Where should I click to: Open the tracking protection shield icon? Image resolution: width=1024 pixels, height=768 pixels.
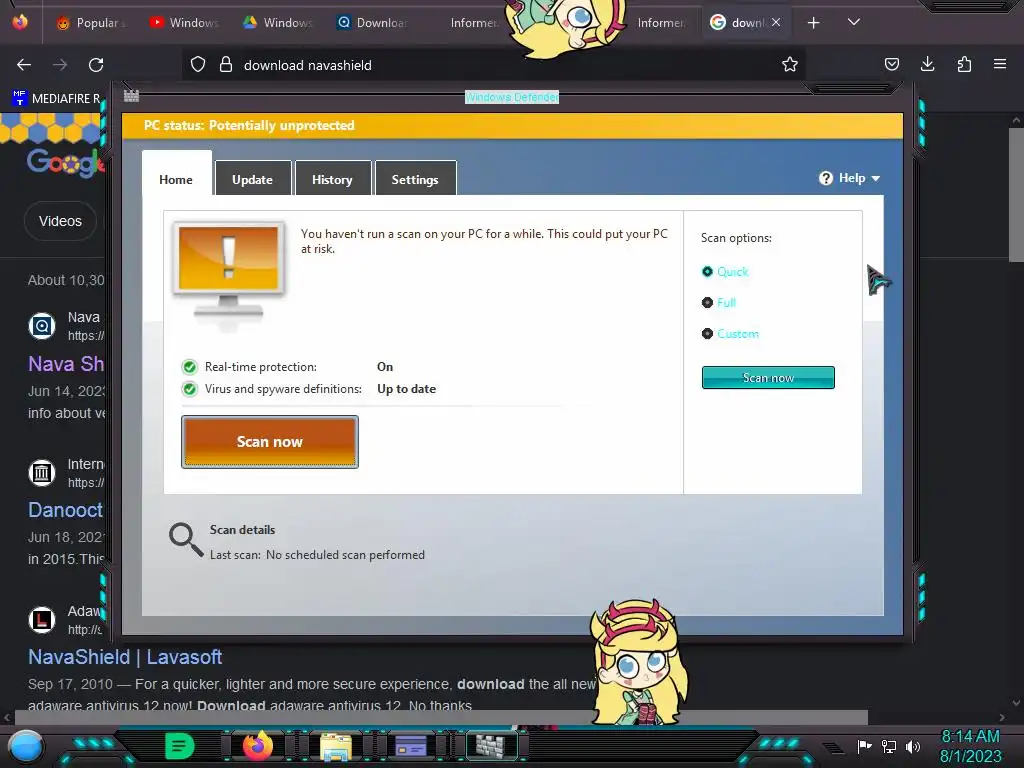coord(198,65)
